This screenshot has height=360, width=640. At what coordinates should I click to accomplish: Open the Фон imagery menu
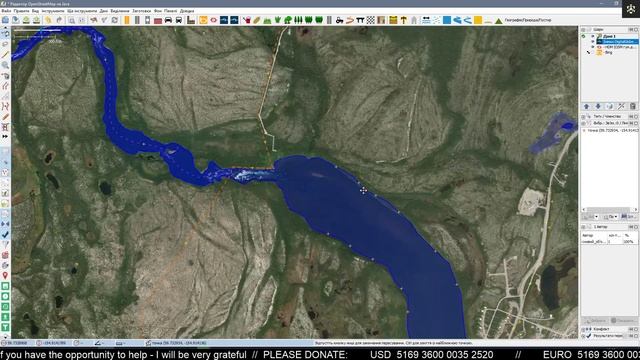pos(158,11)
